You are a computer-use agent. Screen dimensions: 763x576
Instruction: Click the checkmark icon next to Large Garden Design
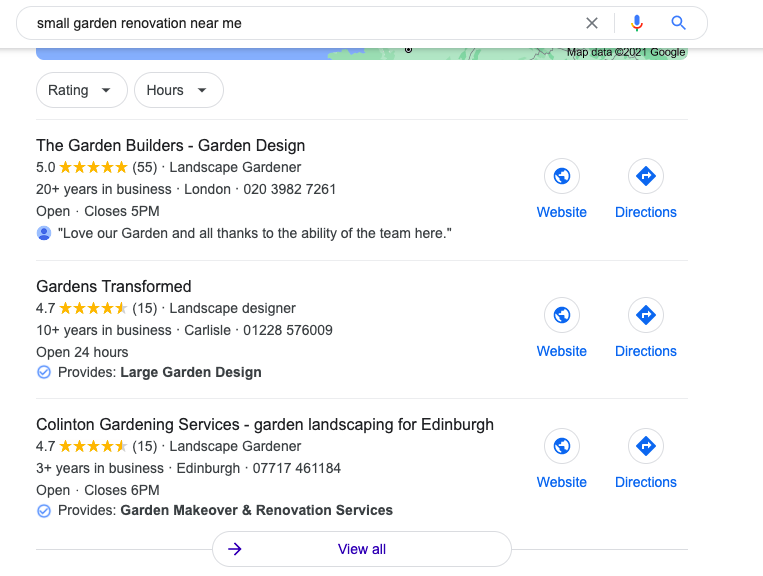(x=44, y=372)
